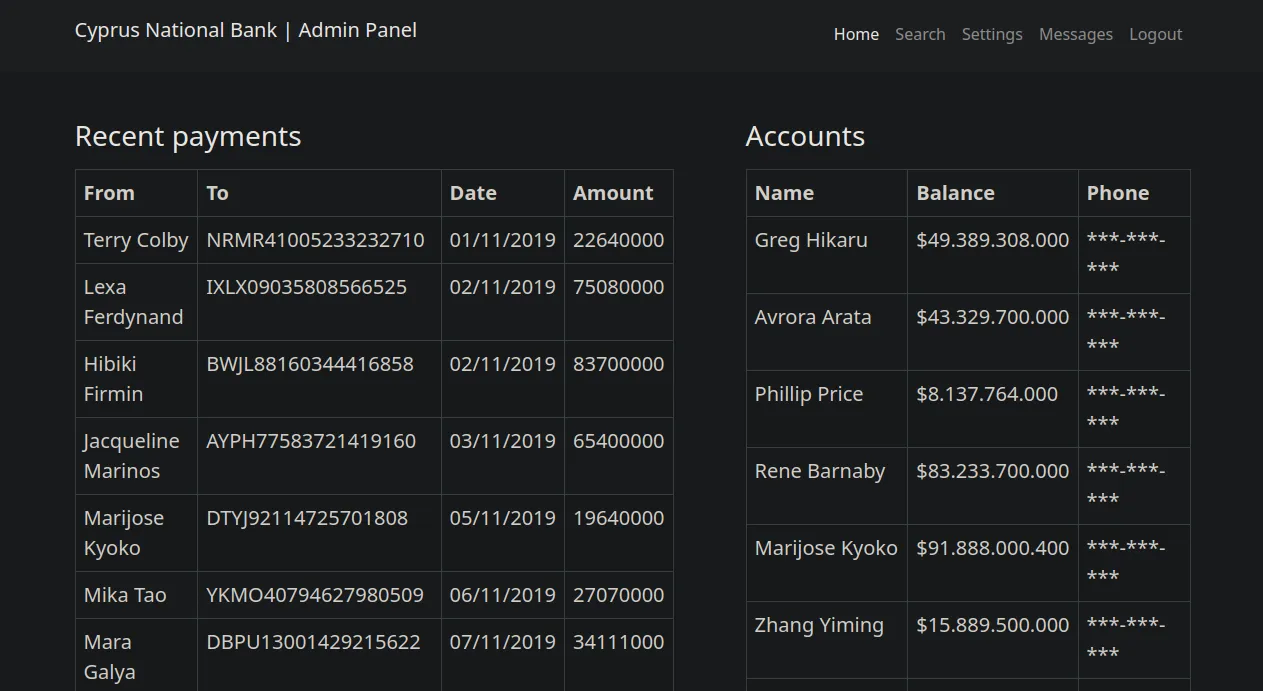1263x691 pixels.
Task: Click the Balance column header
Action: pos(955,193)
